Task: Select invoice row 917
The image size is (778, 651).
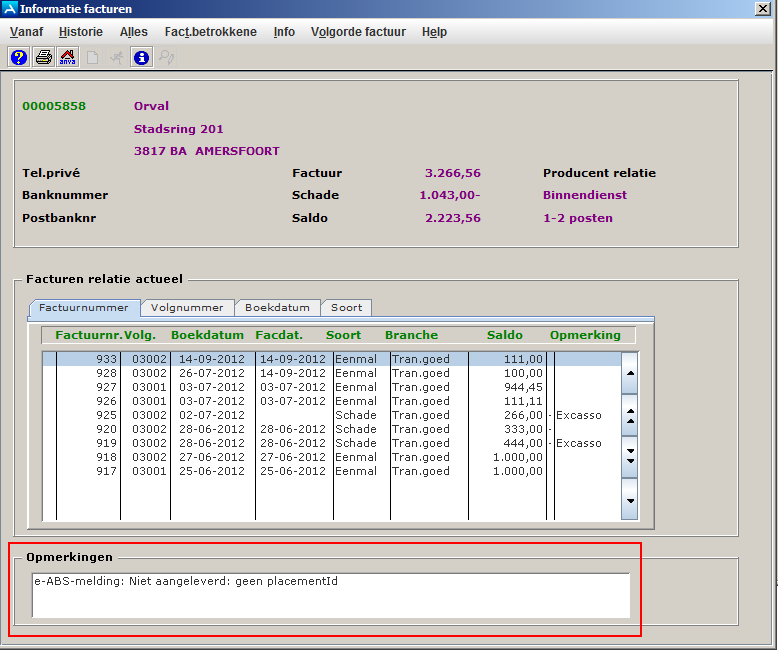Action: tap(331, 470)
